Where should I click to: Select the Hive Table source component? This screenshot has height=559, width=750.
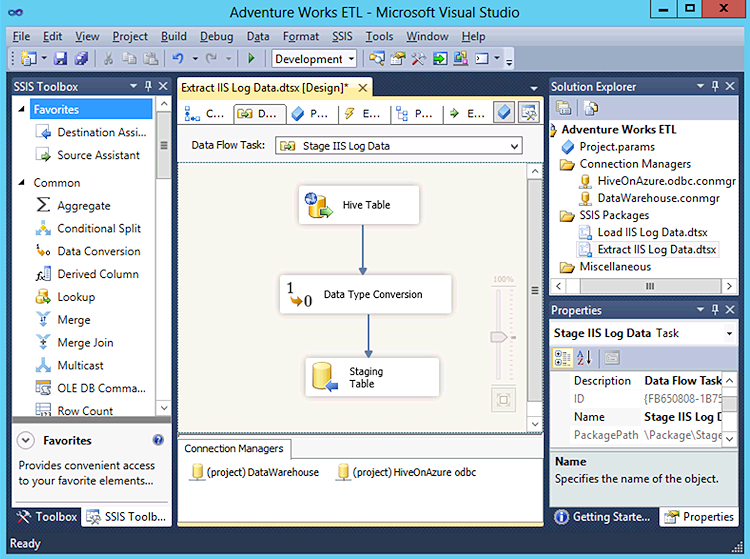(x=359, y=205)
